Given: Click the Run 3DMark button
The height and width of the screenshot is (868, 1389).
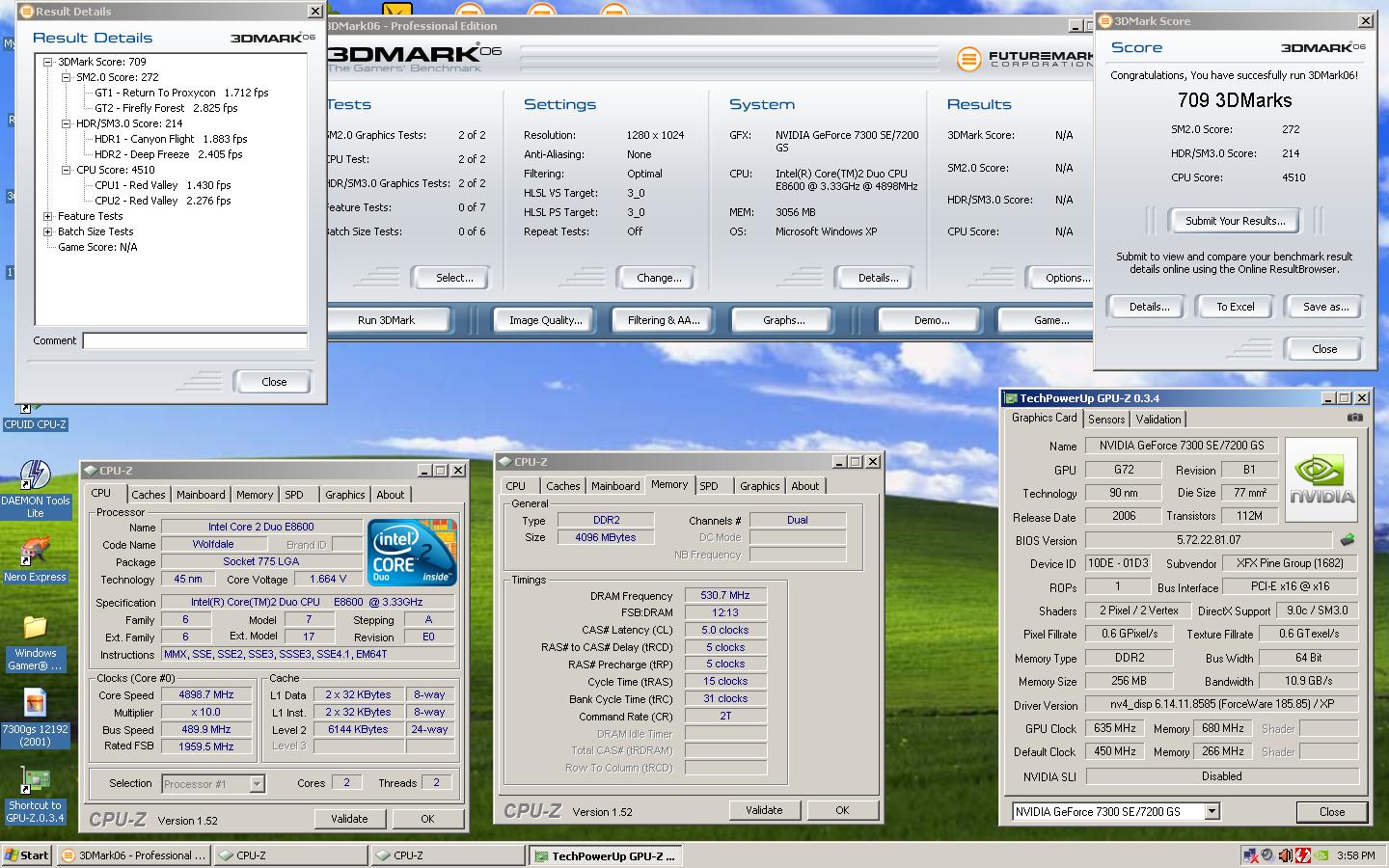Looking at the screenshot, I should 386,320.
